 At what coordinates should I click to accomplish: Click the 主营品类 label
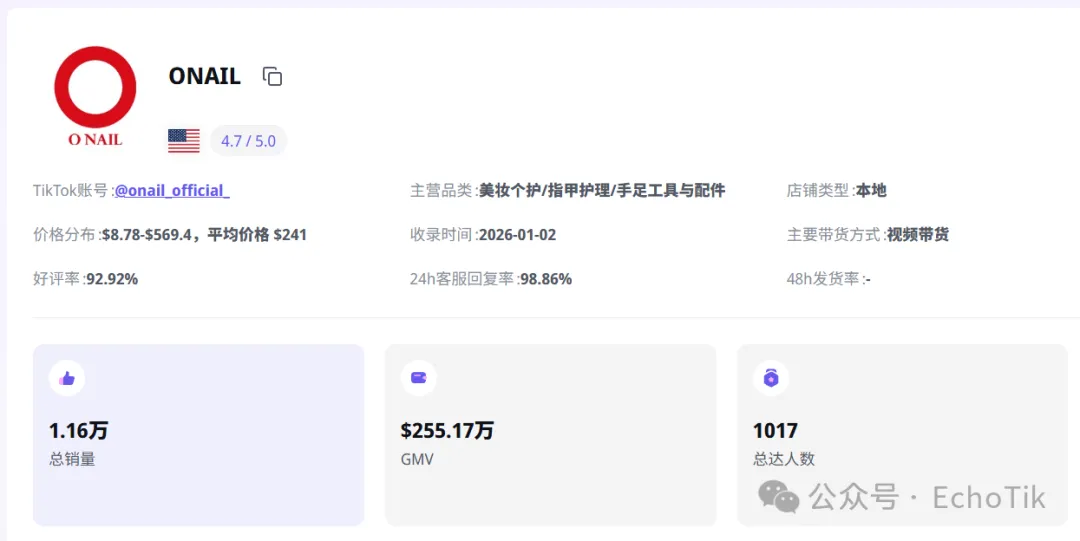(x=442, y=191)
